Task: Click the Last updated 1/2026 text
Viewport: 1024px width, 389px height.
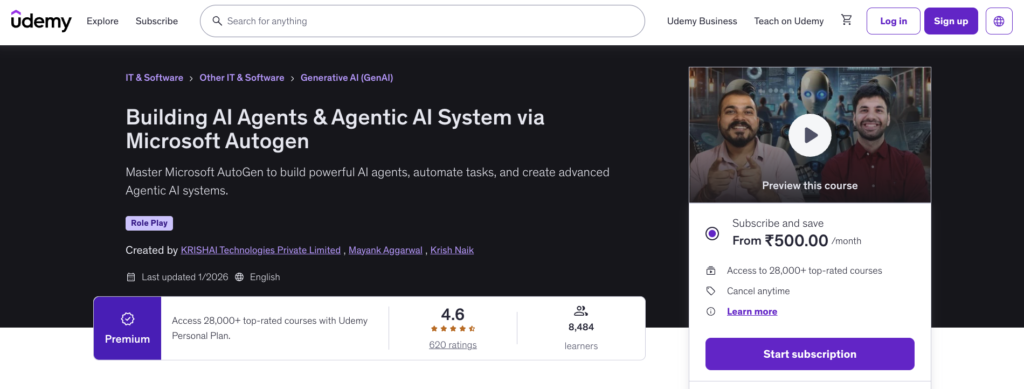Action: tap(185, 277)
